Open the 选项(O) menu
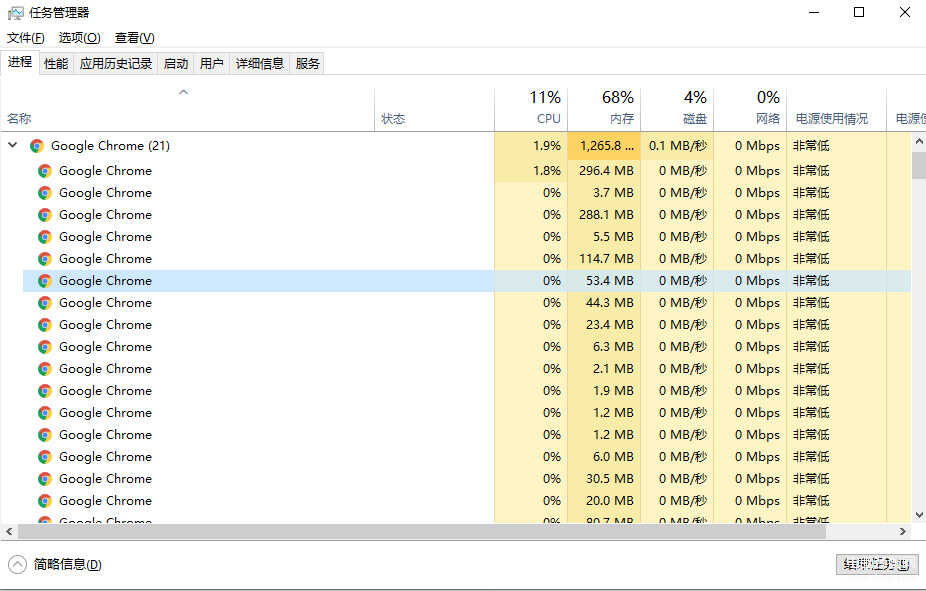Screen dimensions: 926x591 coord(79,38)
